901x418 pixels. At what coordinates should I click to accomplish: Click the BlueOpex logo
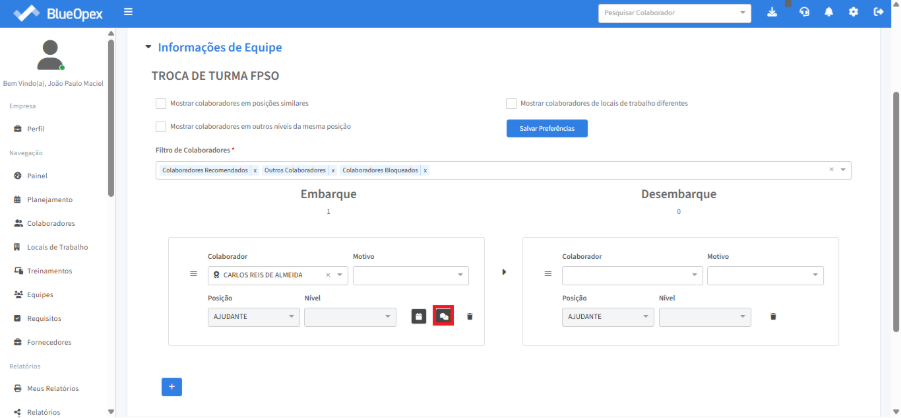57,13
